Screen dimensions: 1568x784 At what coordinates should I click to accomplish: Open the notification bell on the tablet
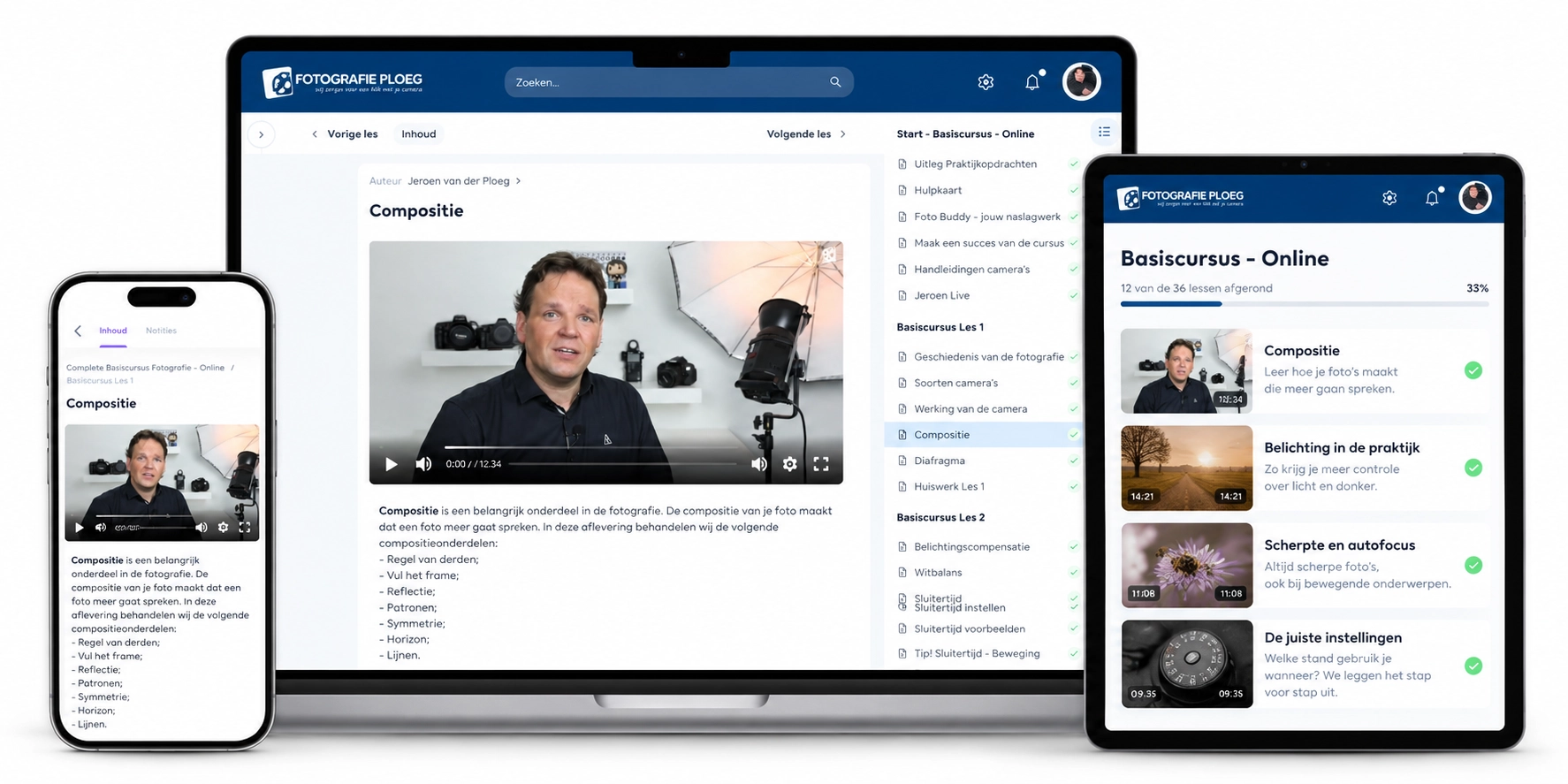click(x=1433, y=197)
